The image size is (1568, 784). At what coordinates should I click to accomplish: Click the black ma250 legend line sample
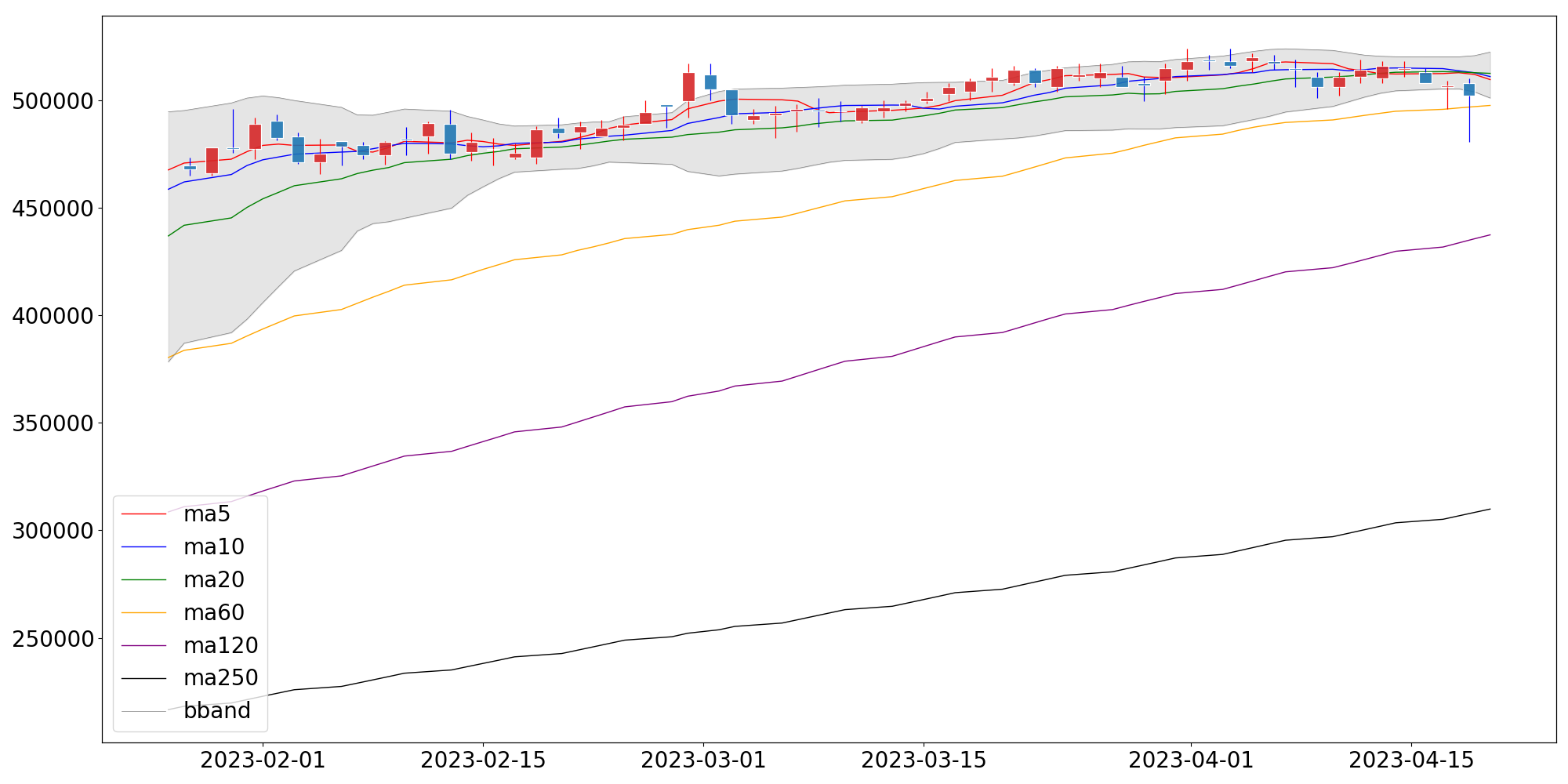[144, 678]
